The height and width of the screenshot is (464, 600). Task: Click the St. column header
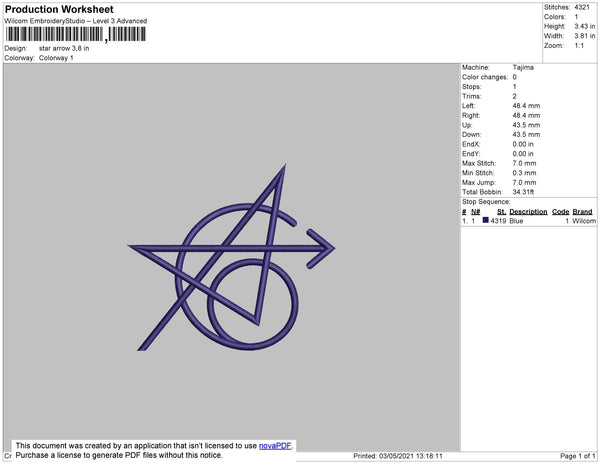(501, 212)
